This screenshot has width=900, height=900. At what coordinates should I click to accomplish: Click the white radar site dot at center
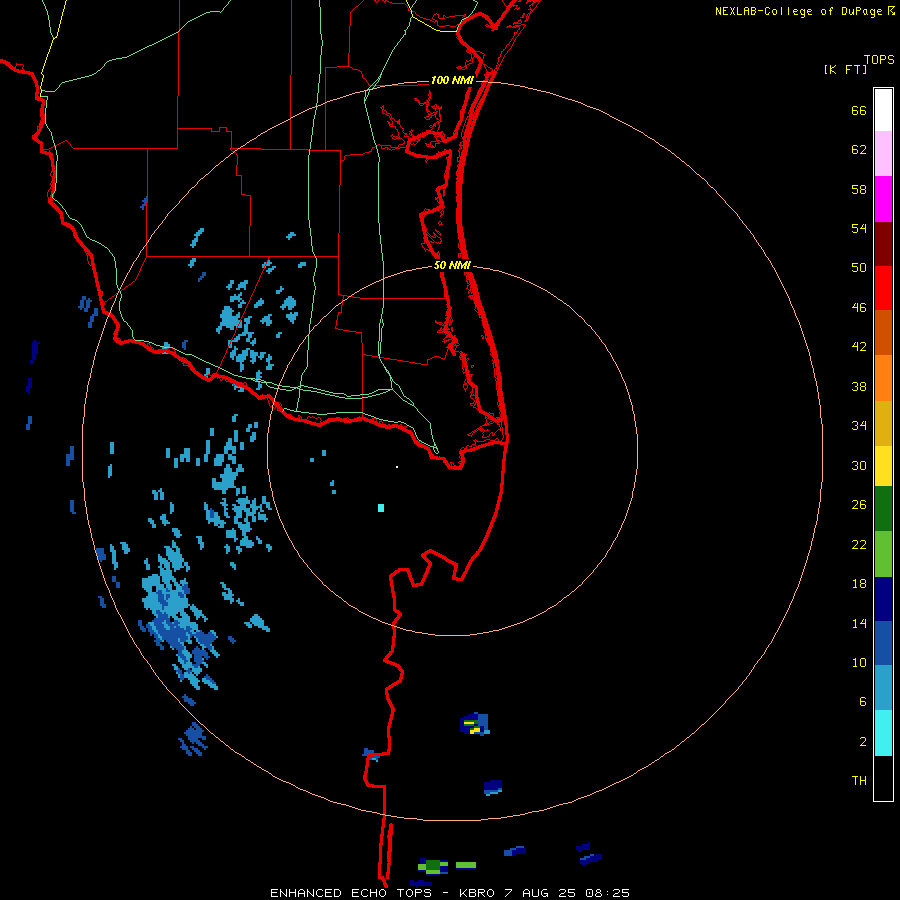pos(397,467)
